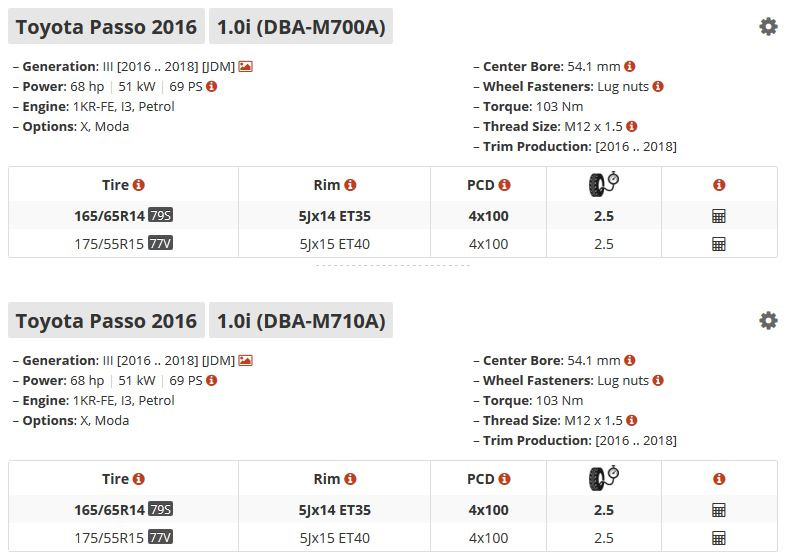Click the Power info icon under DBA-M700A
Screen dimensions: 788x559
(212, 87)
